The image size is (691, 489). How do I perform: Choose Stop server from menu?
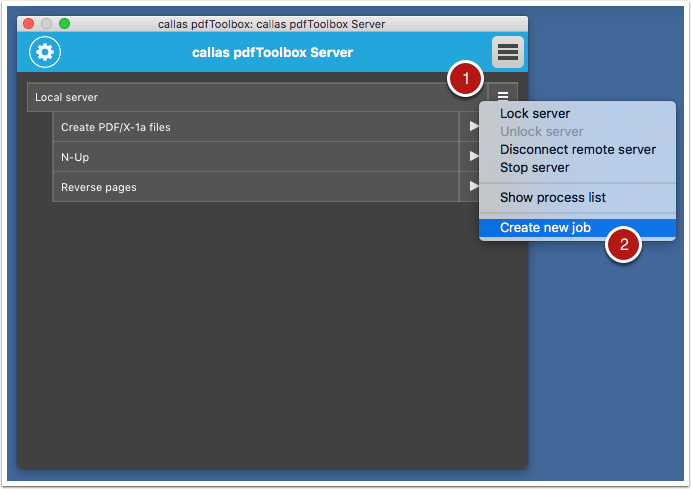click(x=577, y=168)
